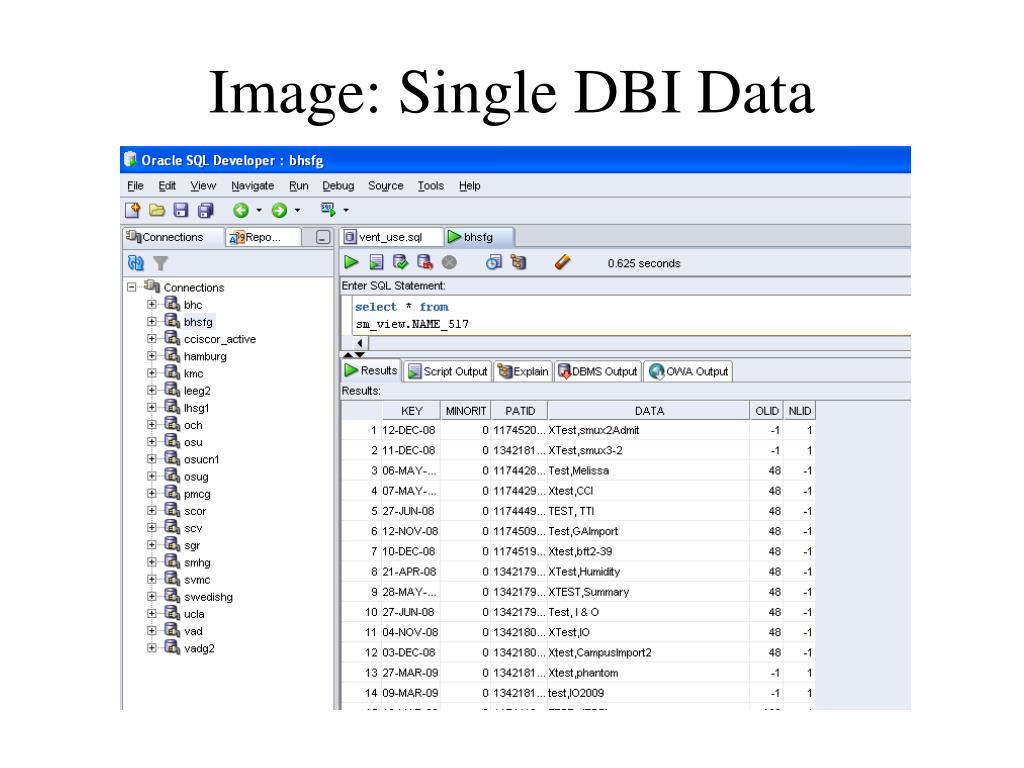This screenshot has width=1024, height=768.
Task: Click the Run Script icon
Action: 376,263
